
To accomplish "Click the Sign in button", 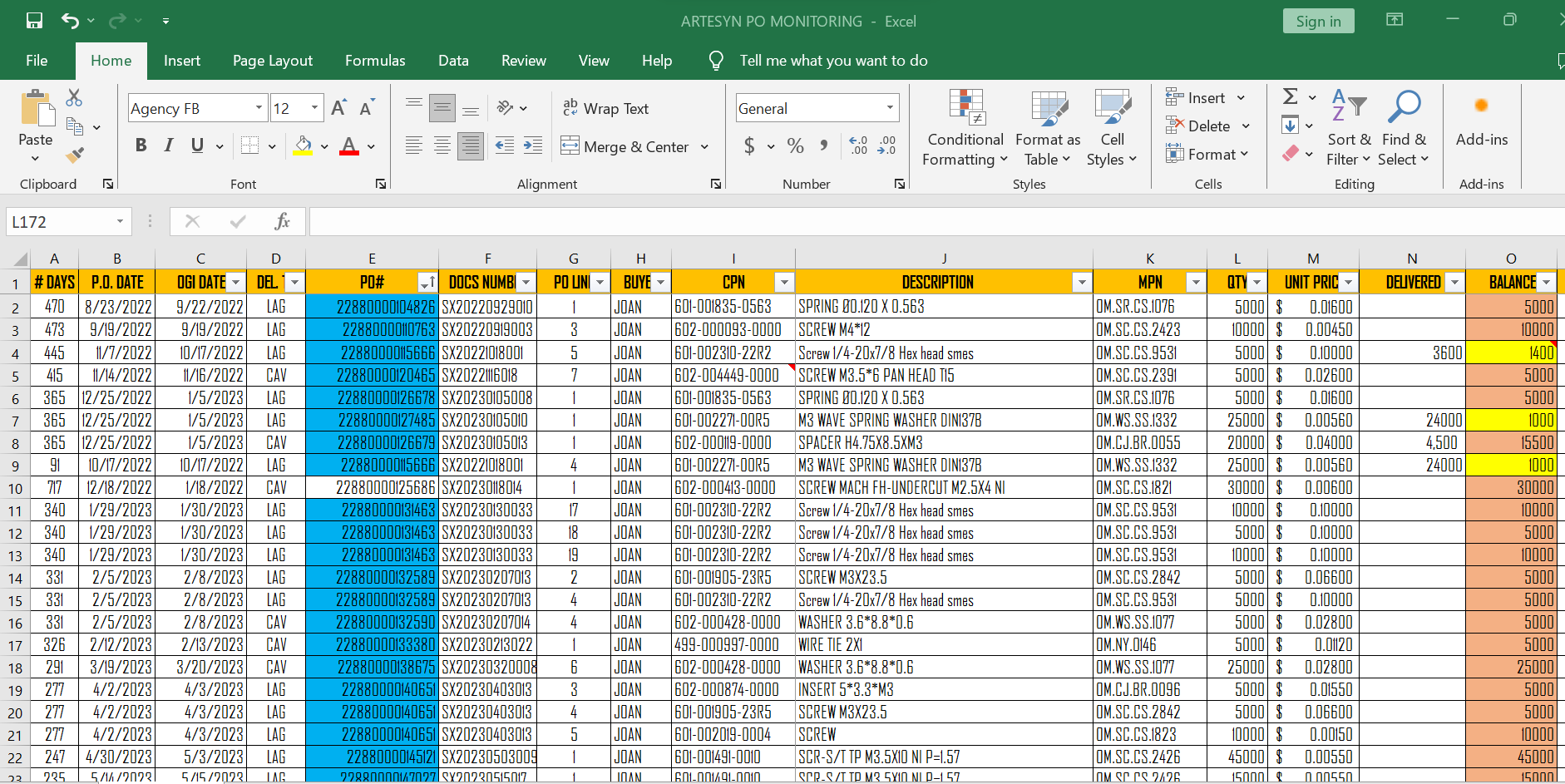I will pyautogui.click(x=1318, y=22).
